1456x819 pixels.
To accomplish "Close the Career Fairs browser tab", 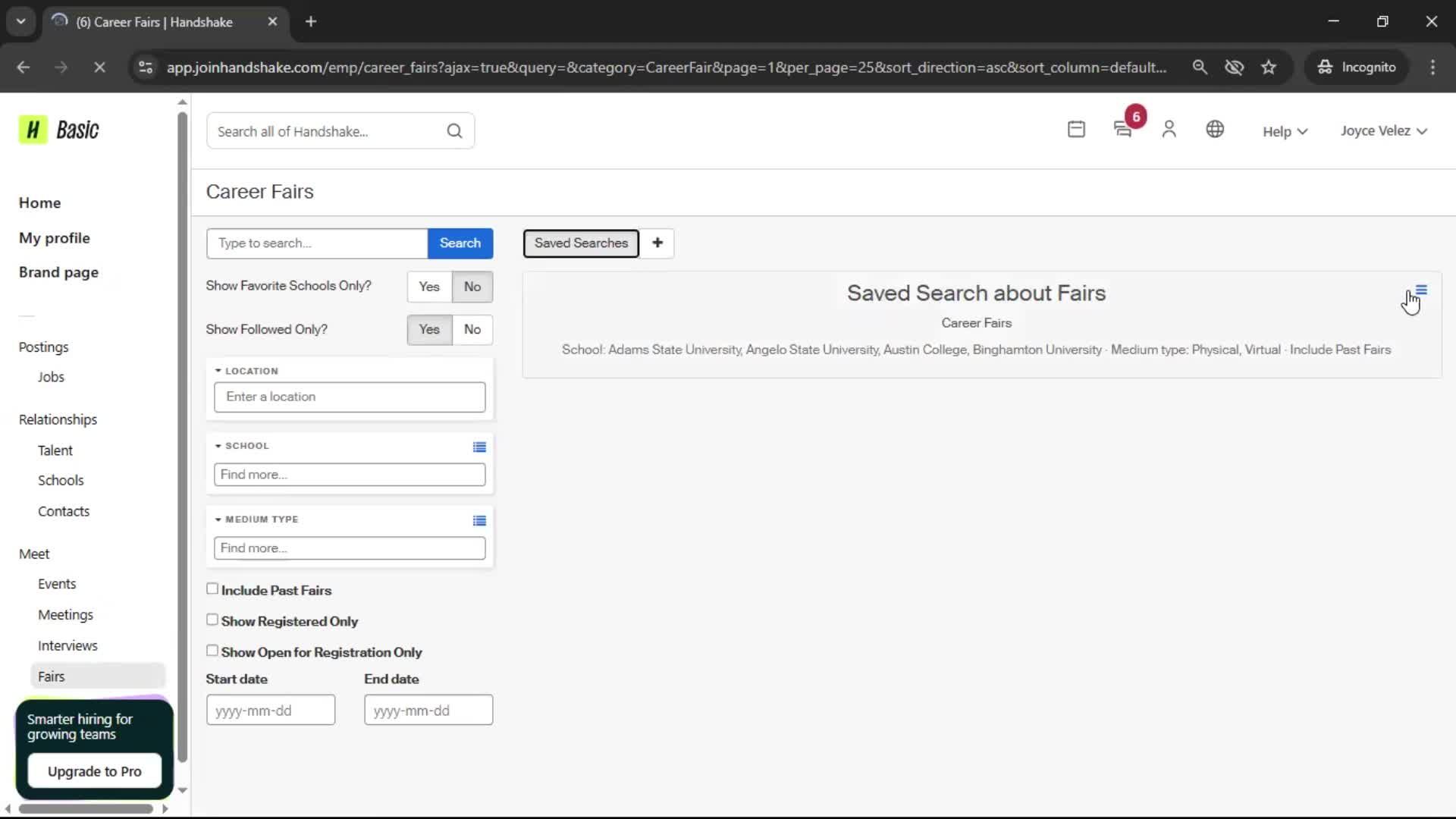I will 272,22.
